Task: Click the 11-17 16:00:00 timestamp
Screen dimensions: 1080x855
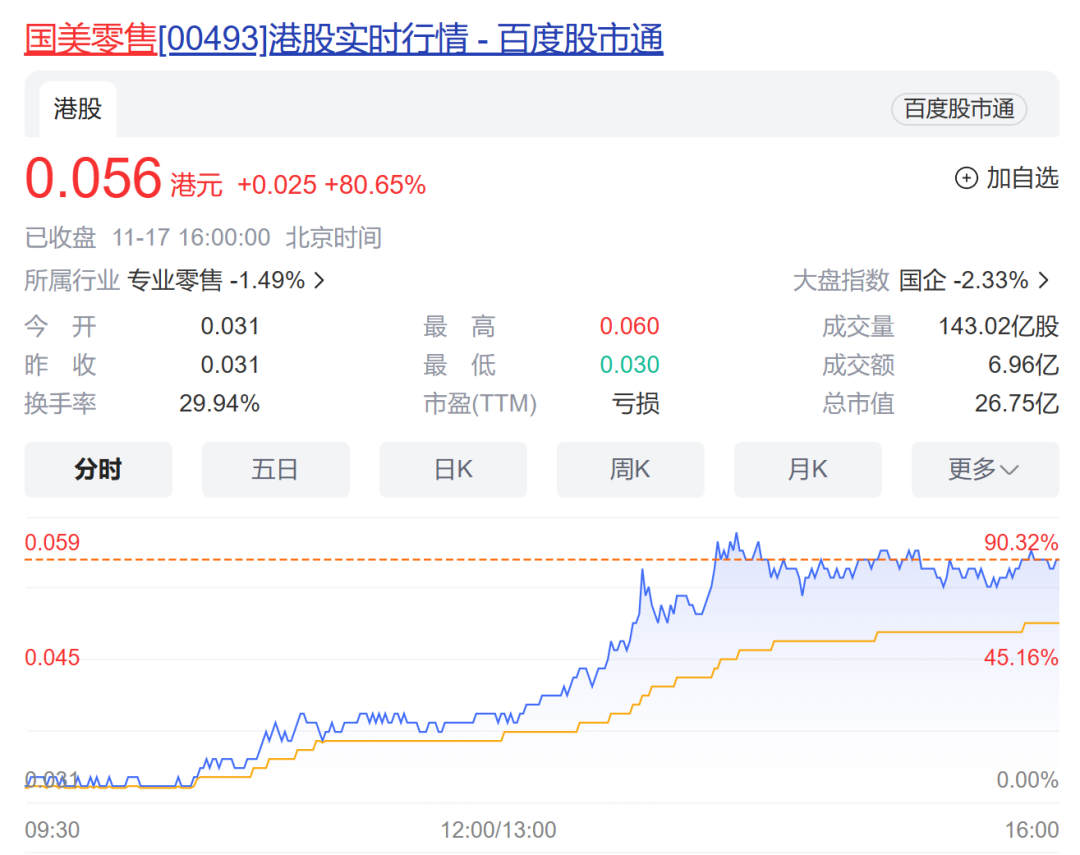Action: coord(191,238)
